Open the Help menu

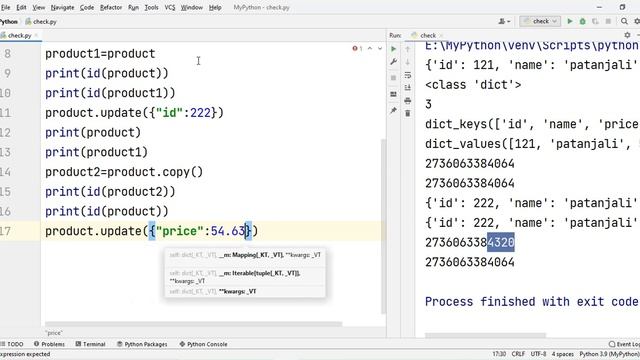[215, 7]
